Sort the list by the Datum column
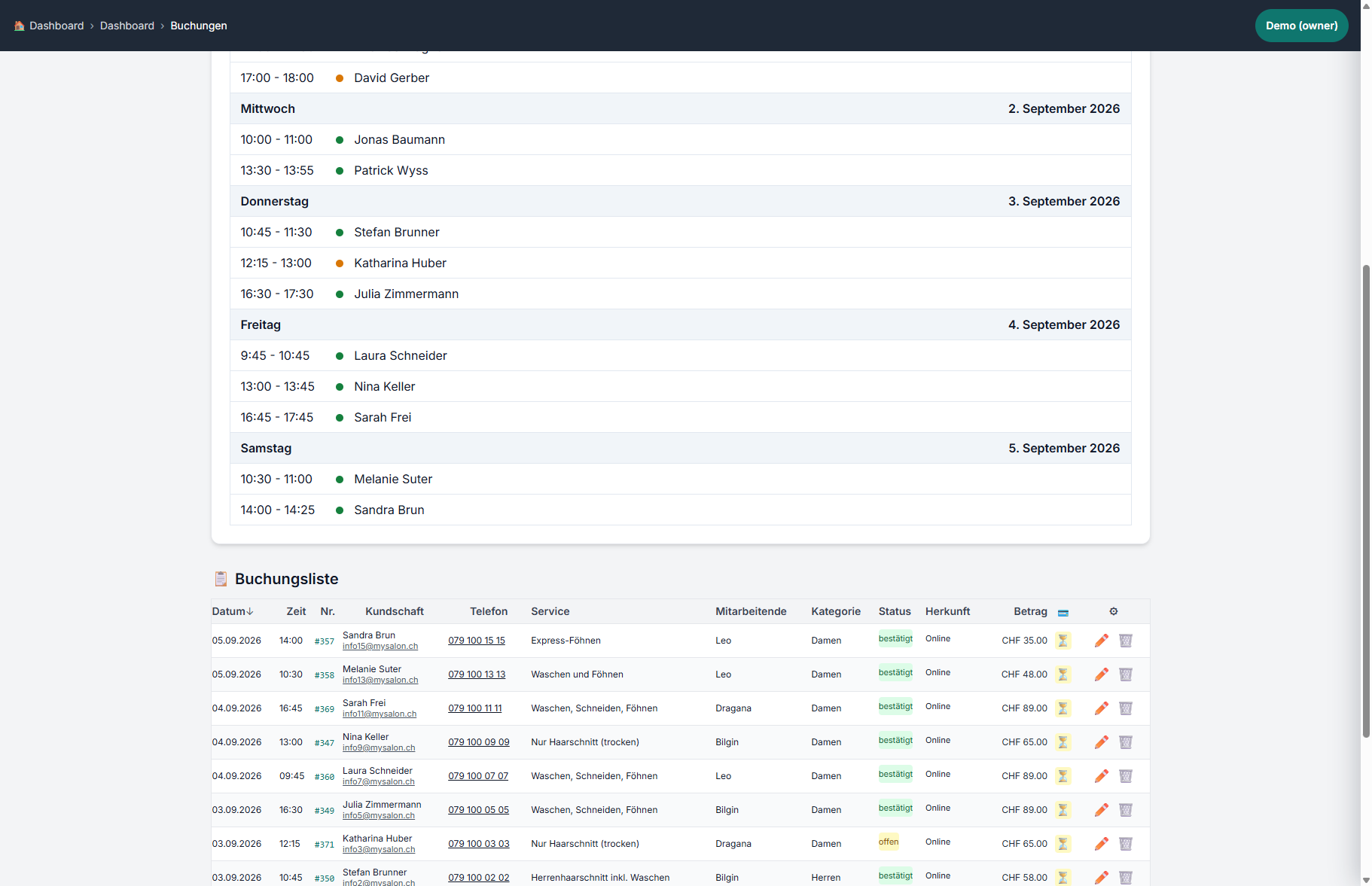This screenshot has width=1372, height=886. coord(233,611)
